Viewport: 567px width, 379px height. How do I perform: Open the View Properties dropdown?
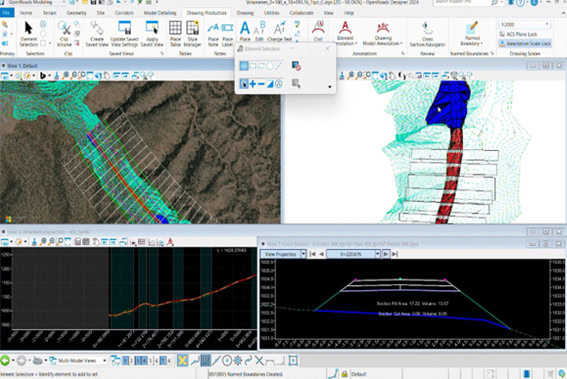pyautogui.click(x=284, y=254)
